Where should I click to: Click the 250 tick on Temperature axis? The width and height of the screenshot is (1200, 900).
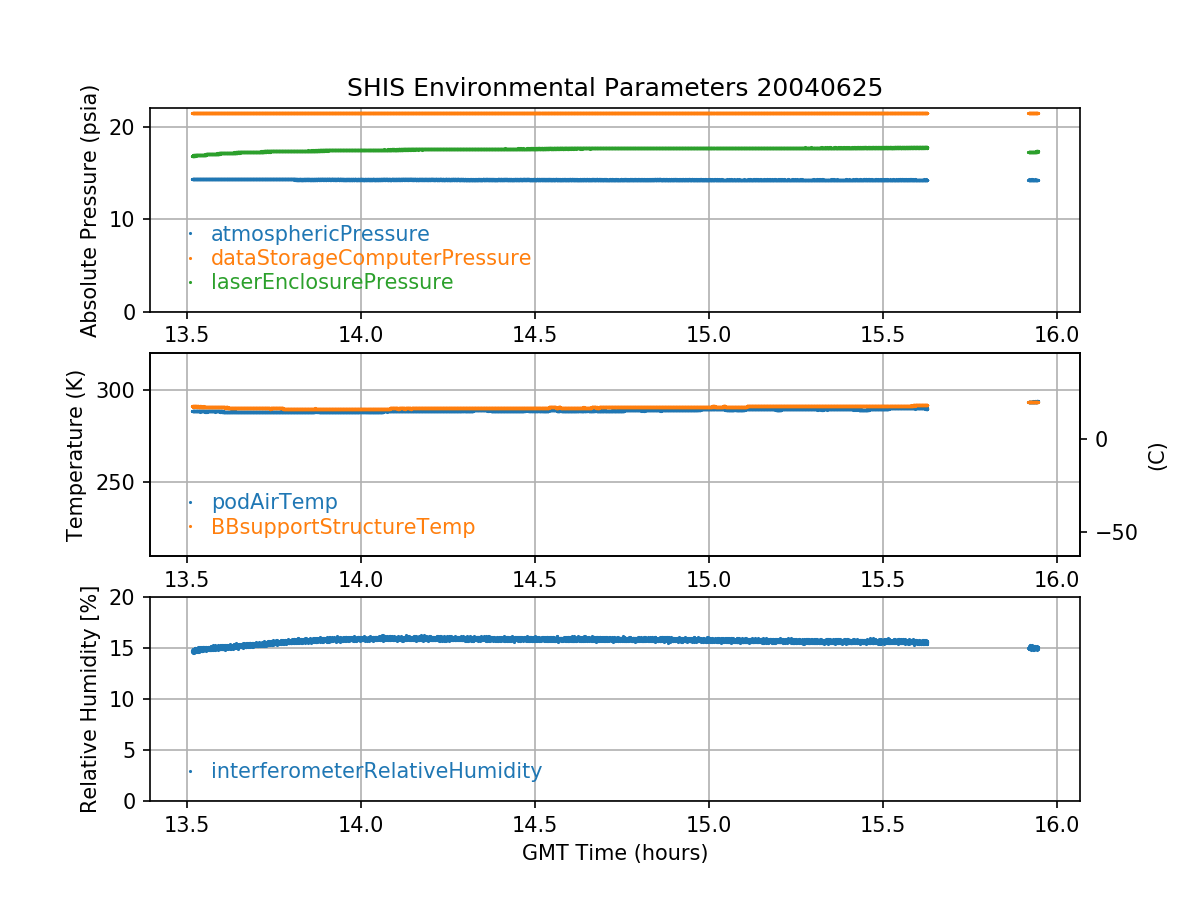coord(124,483)
